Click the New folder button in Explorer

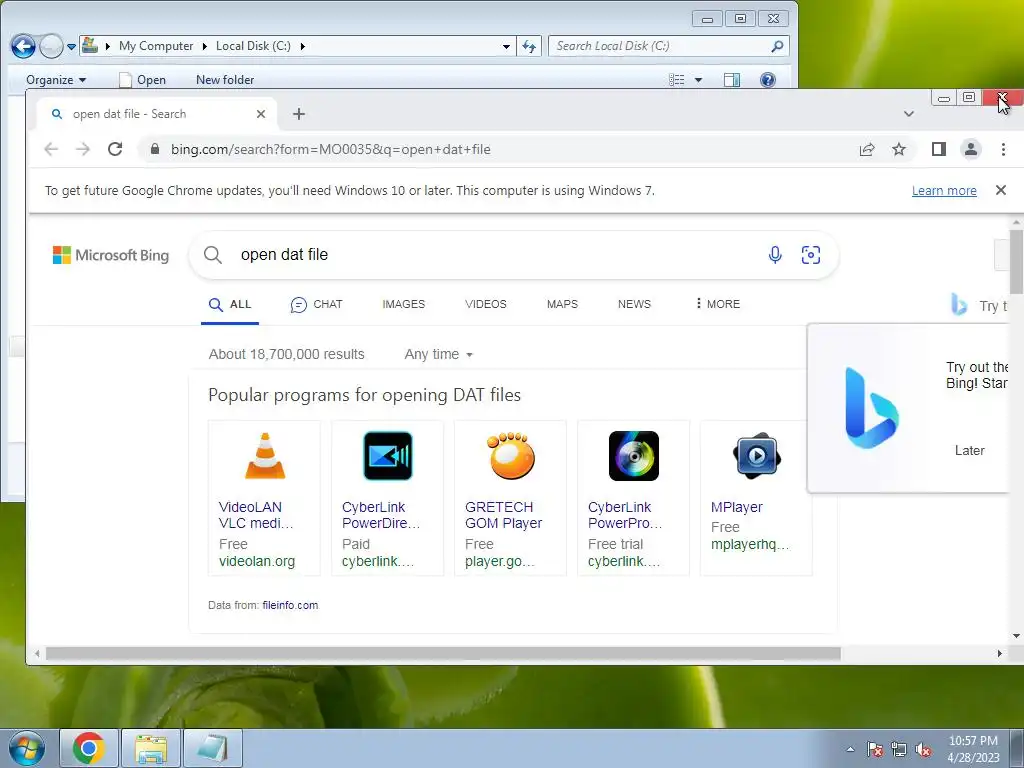coord(225,80)
